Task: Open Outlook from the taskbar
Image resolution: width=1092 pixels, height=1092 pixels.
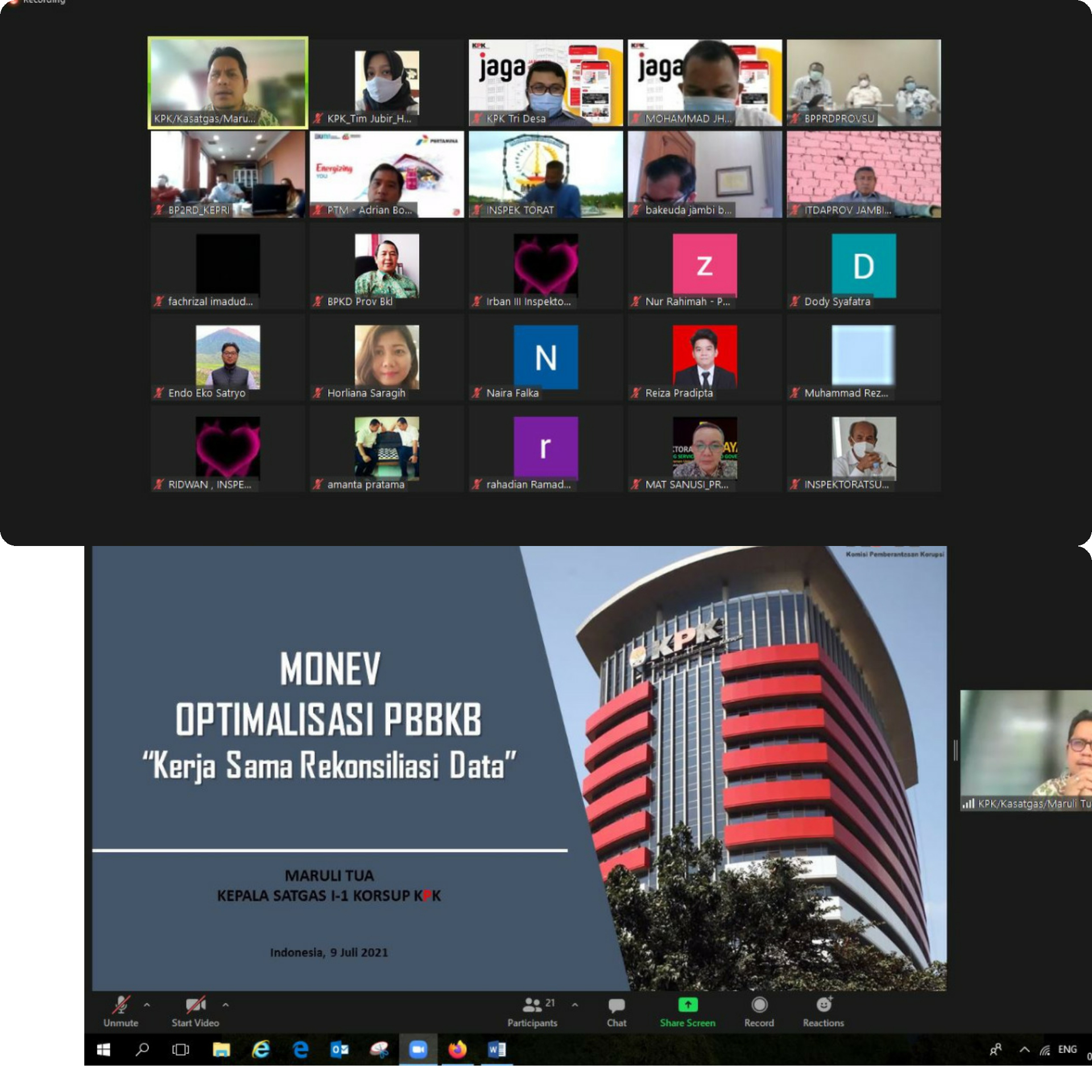Action: [x=340, y=1049]
